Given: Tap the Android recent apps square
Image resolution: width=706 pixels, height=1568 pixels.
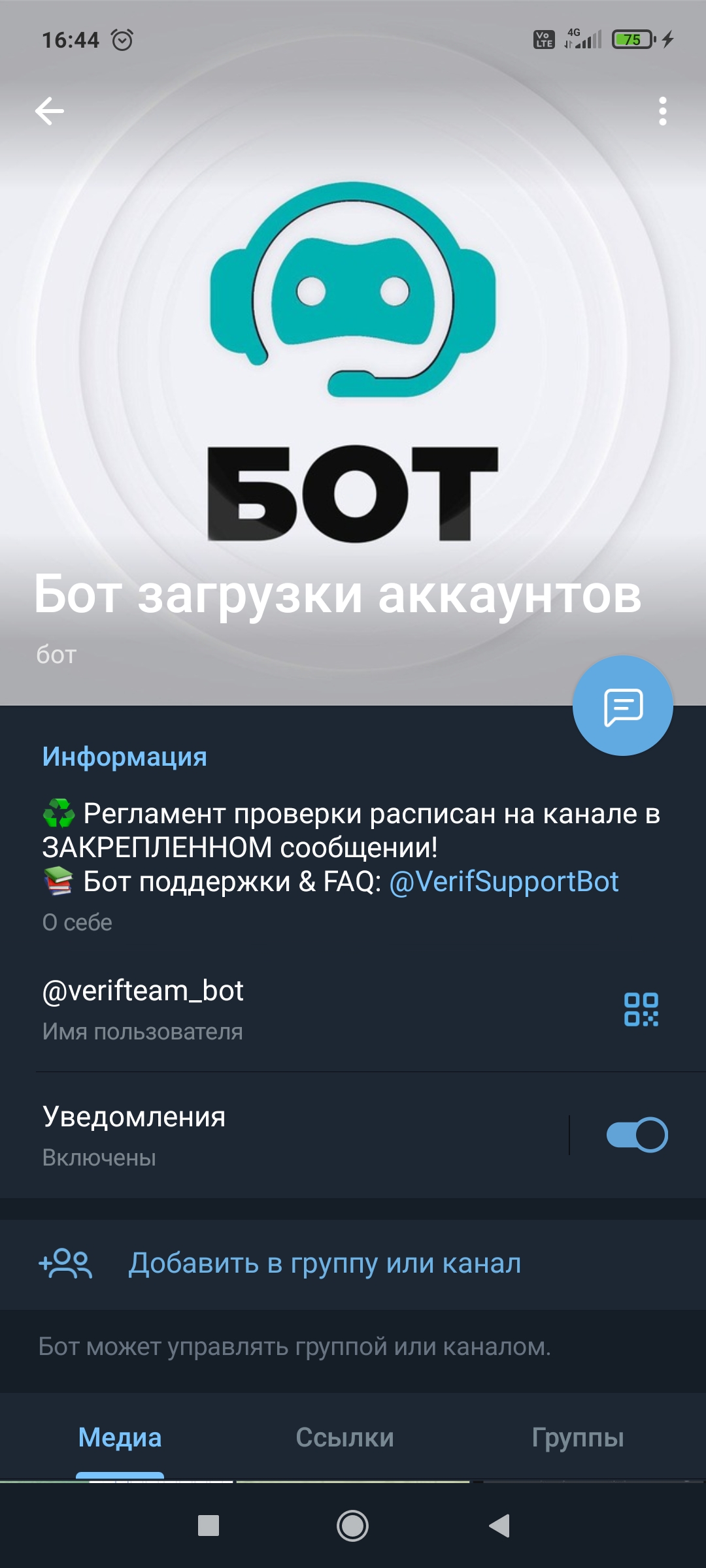Looking at the screenshot, I should click(x=209, y=1526).
